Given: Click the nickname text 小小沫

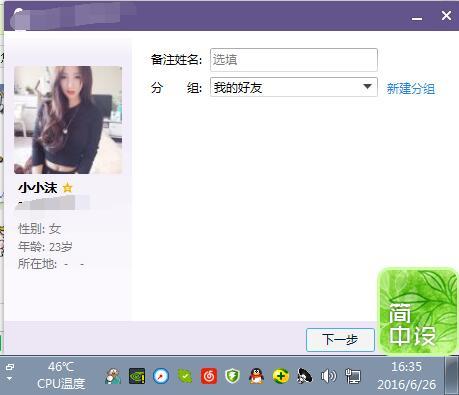Looking at the screenshot, I should point(38,188).
